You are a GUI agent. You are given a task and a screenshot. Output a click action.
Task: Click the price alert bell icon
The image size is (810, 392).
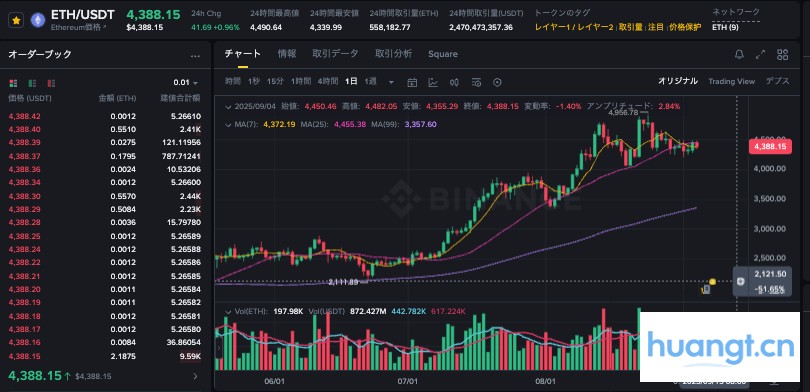[739, 55]
